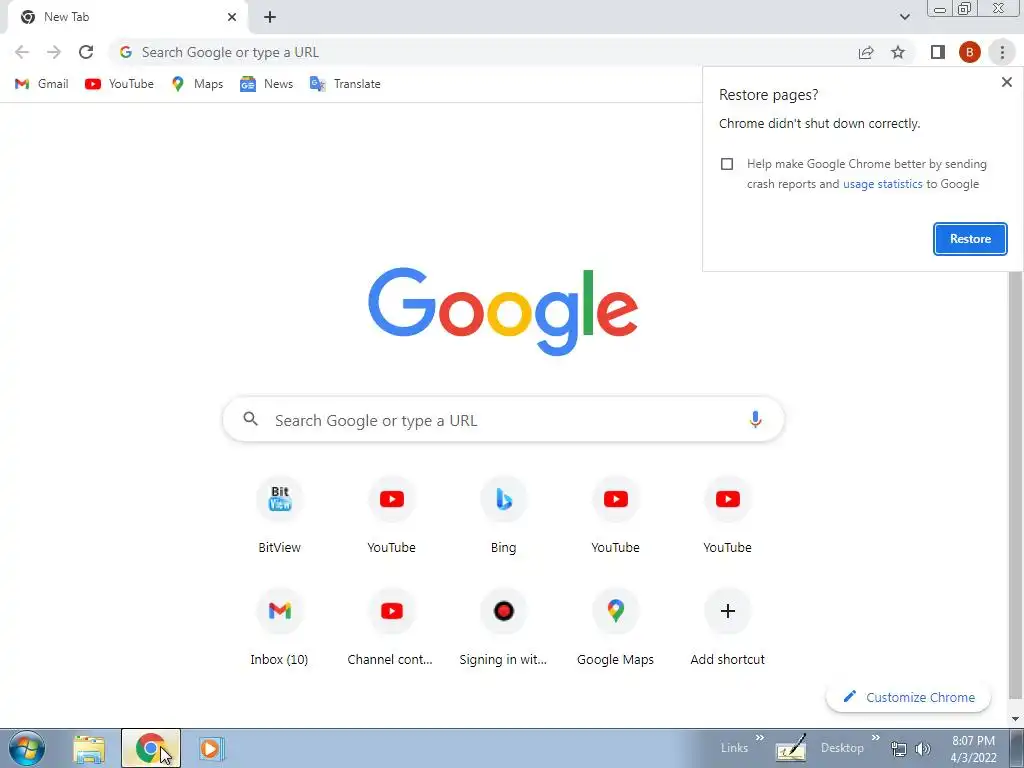Click the Restore button

tap(970, 239)
